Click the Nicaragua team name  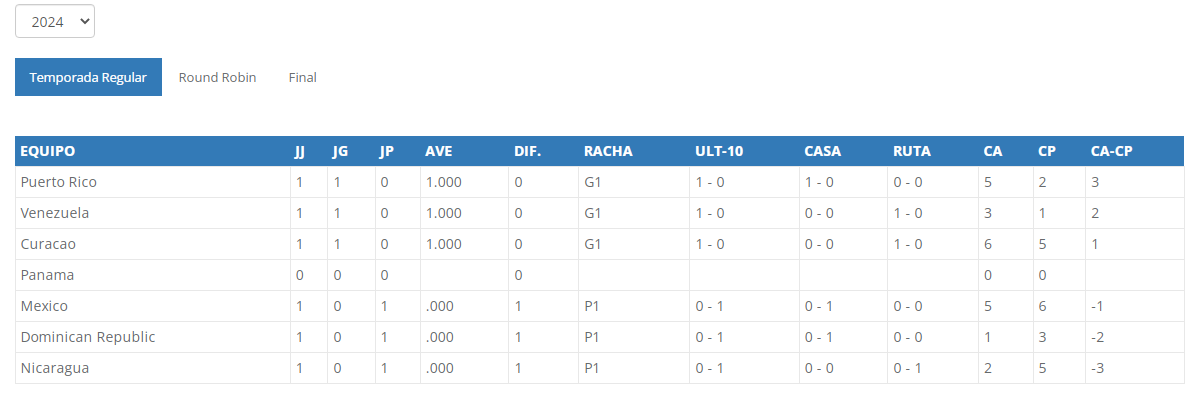click(x=55, y=368)
